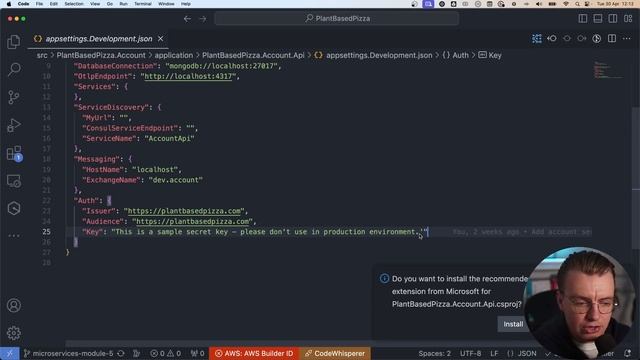Viewport: 640px width, 360px height.
Task: Show additional views ellipsis in activity bar
Action: point(14,236)
